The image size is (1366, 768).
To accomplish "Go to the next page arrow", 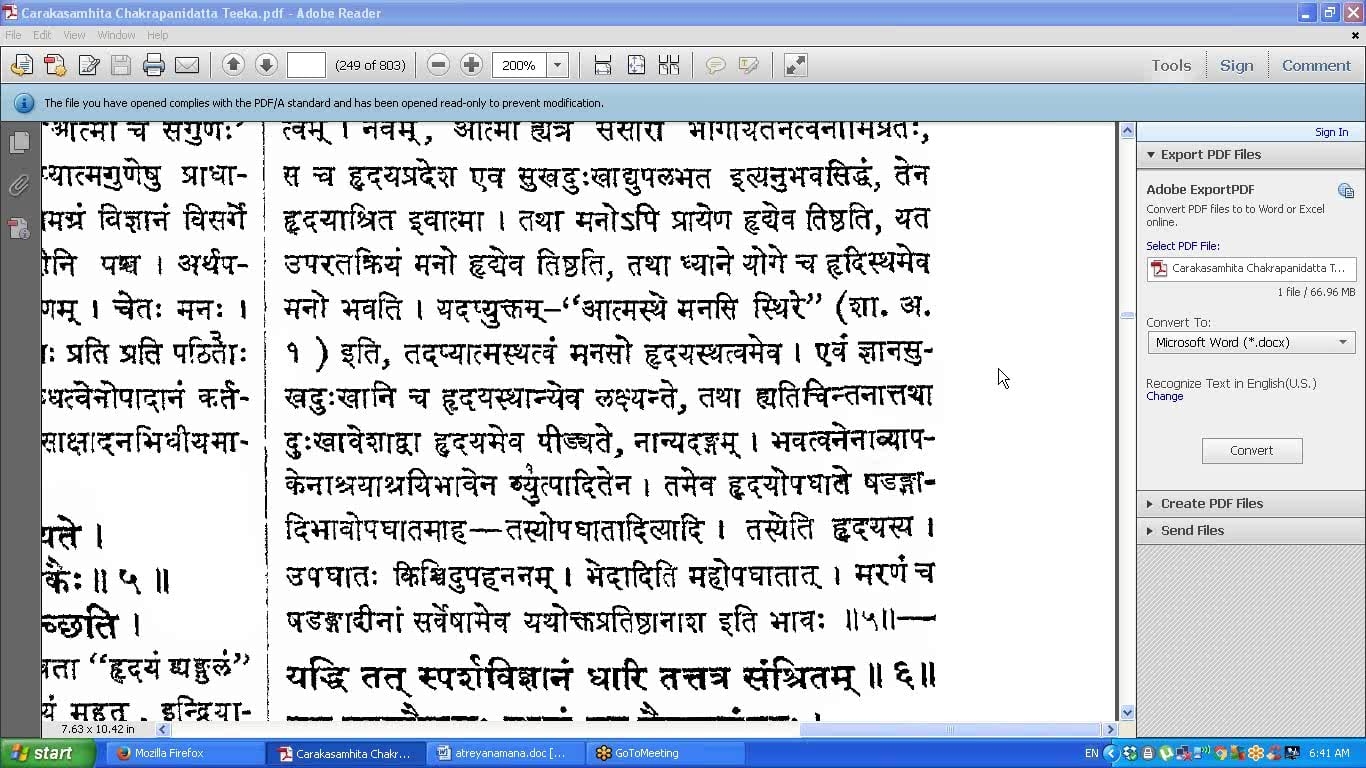I will (x=266, y=65).
